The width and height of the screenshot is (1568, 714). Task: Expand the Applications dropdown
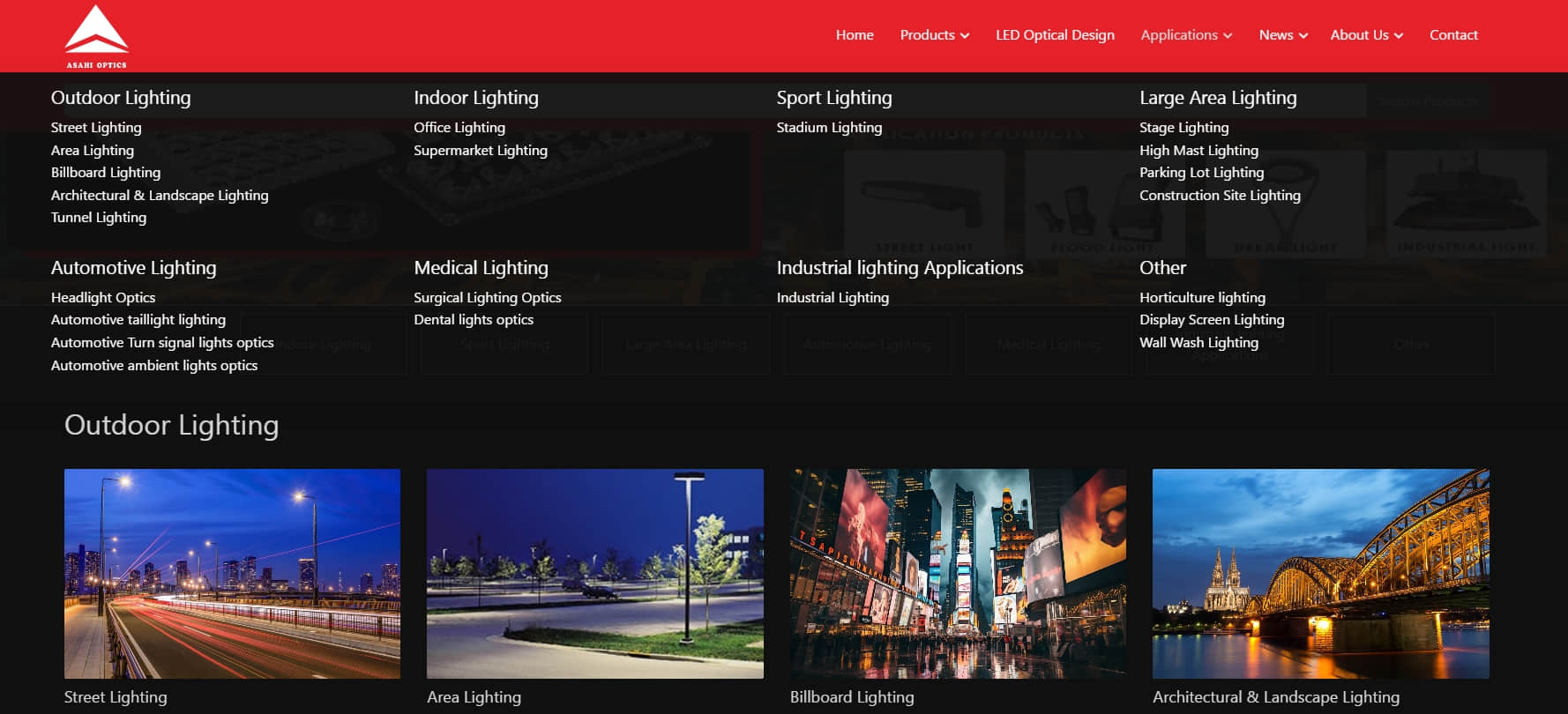click(x=1186, y=35)
